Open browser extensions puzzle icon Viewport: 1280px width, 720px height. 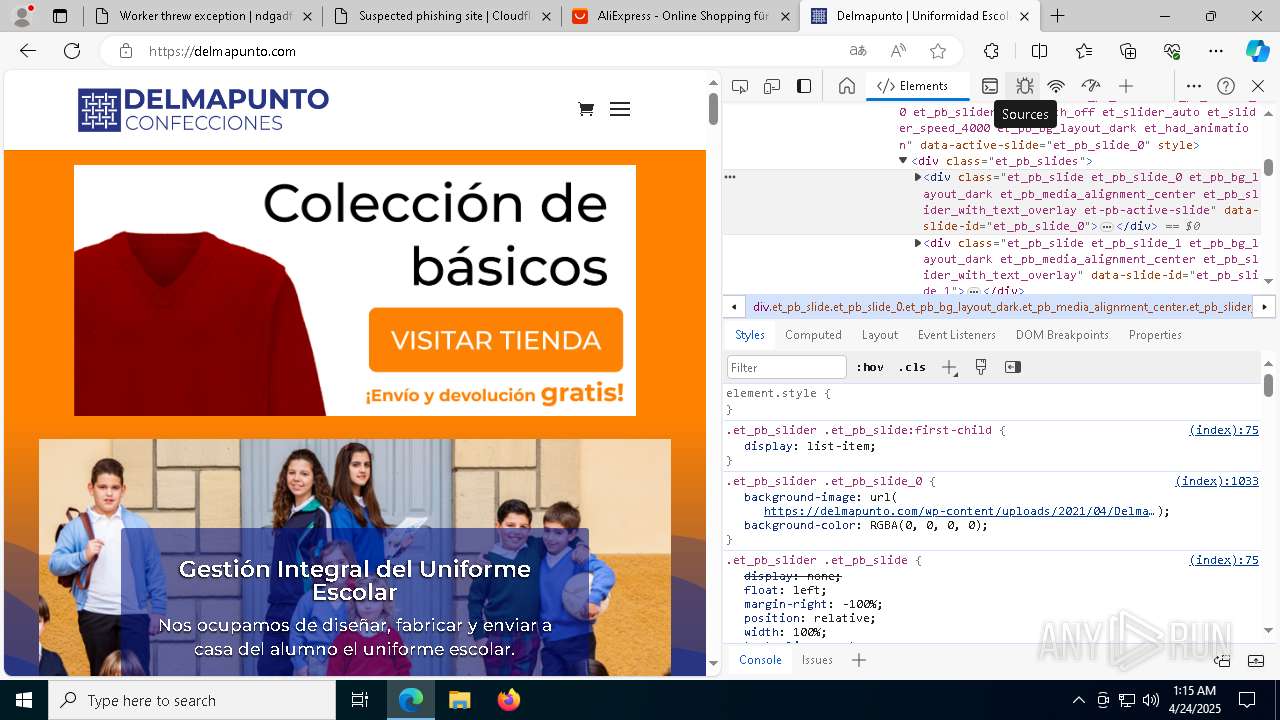click(991, 51)
